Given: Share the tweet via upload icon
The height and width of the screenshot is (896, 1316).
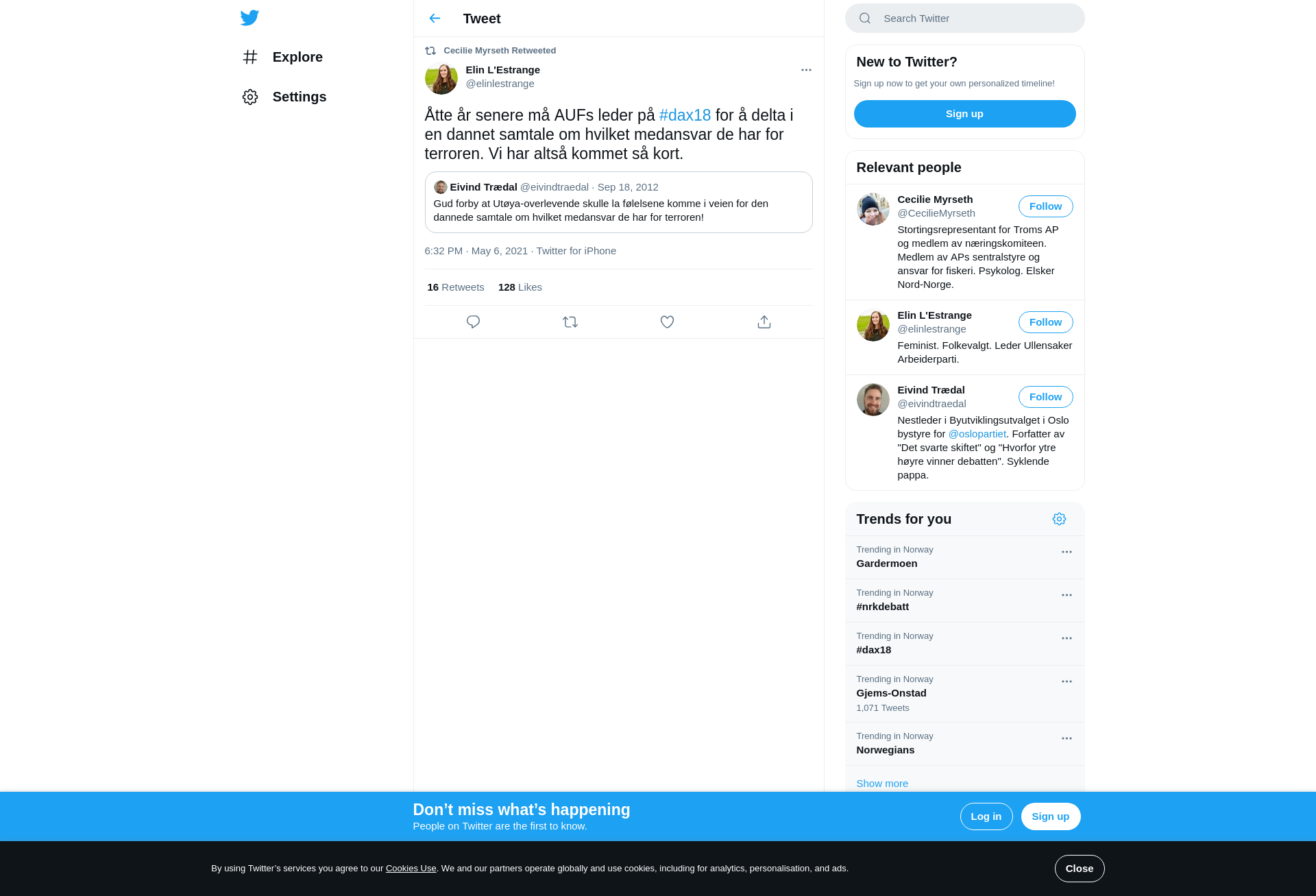Looking at the screenshot, I should (x=764, y=322).
